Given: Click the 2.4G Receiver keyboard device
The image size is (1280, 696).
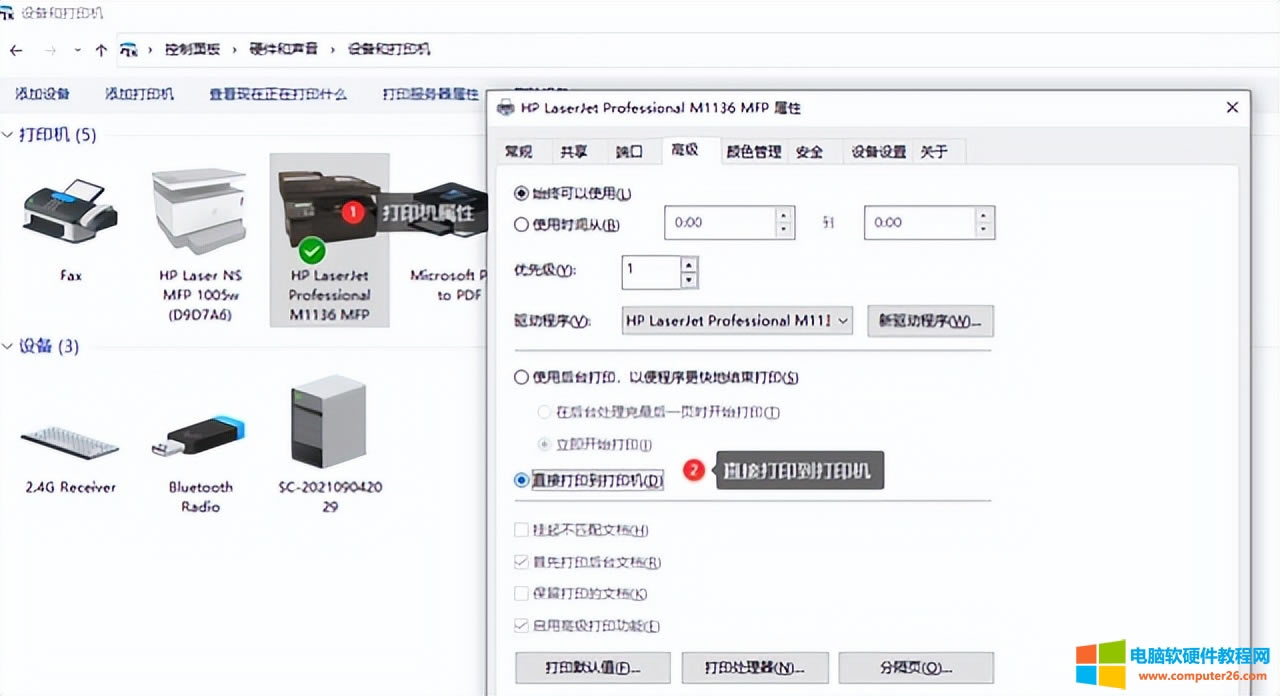Looking at the screenshot, I should click(x=70, y=442).
